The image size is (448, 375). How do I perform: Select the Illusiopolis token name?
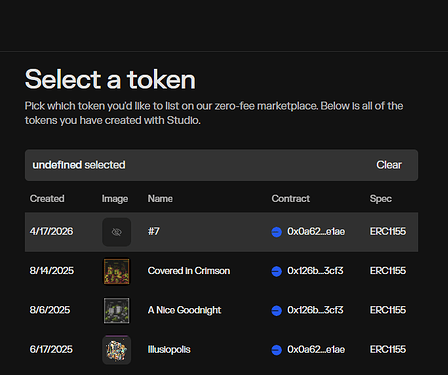click(169, 350)
